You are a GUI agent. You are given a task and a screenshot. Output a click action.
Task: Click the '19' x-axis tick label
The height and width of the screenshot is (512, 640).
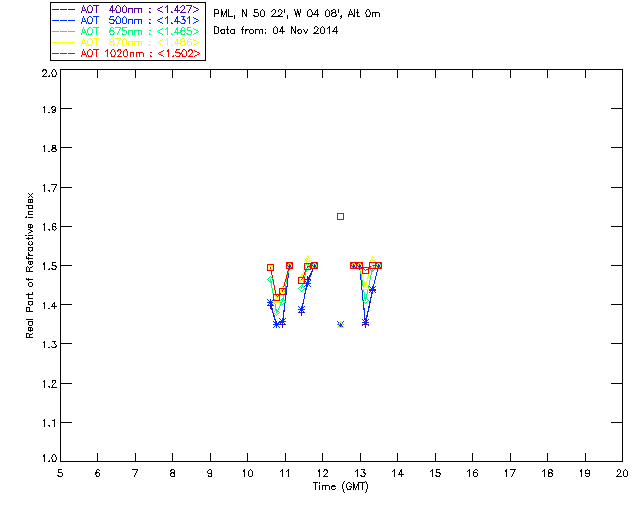pyautogui.click(x=585, y=474)
